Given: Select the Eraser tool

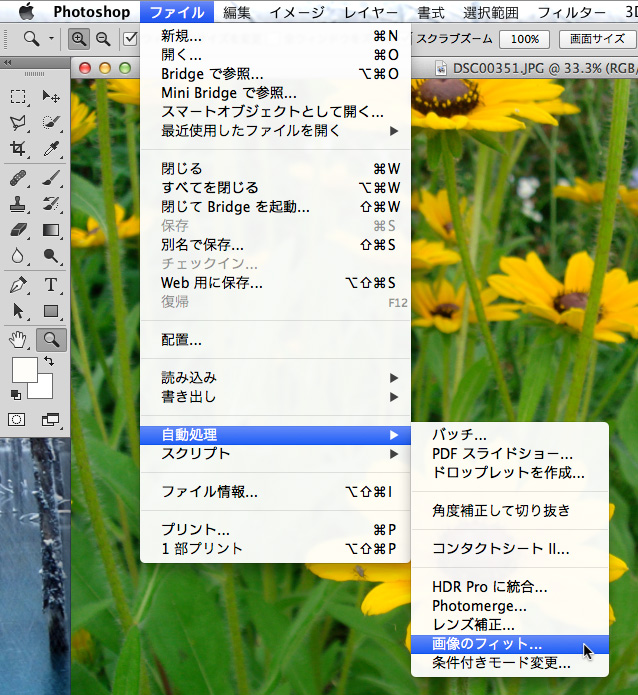Looking at the screenshot, I should (18, 230).
